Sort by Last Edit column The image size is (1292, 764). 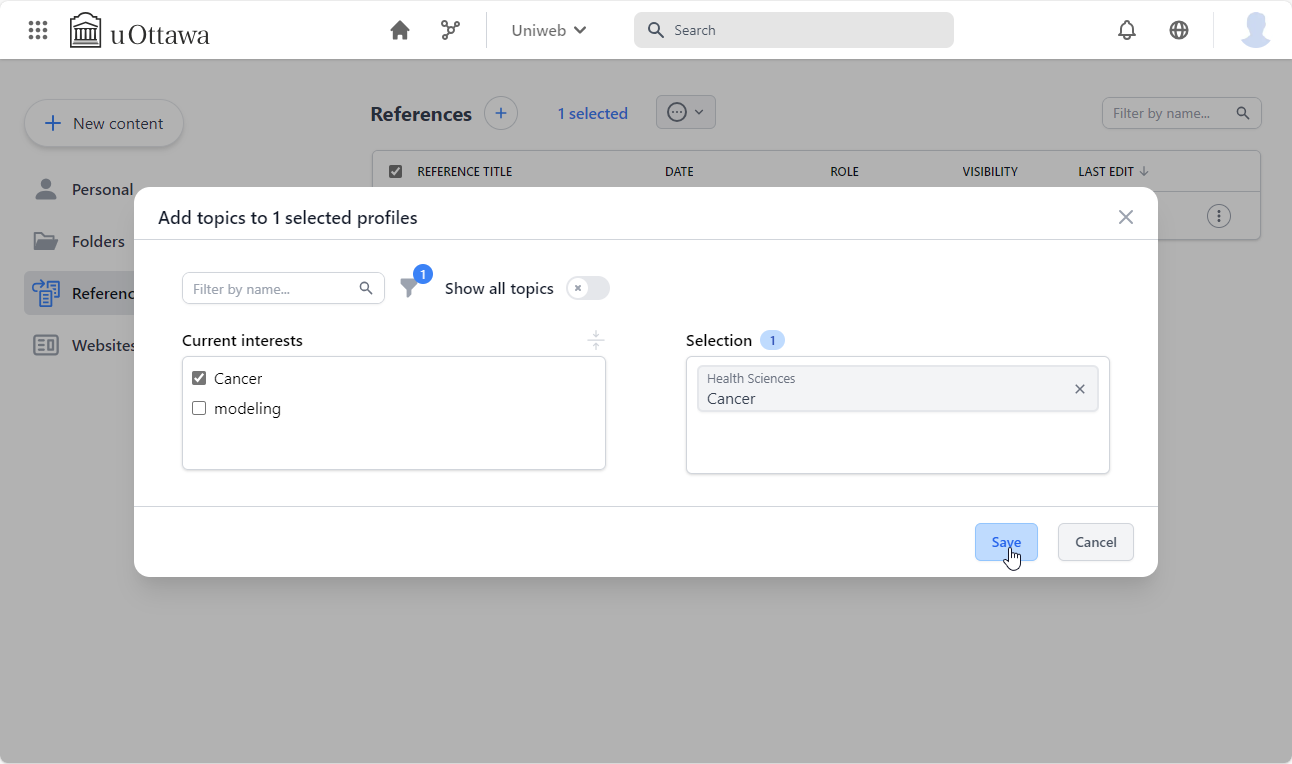(1113, 171)
